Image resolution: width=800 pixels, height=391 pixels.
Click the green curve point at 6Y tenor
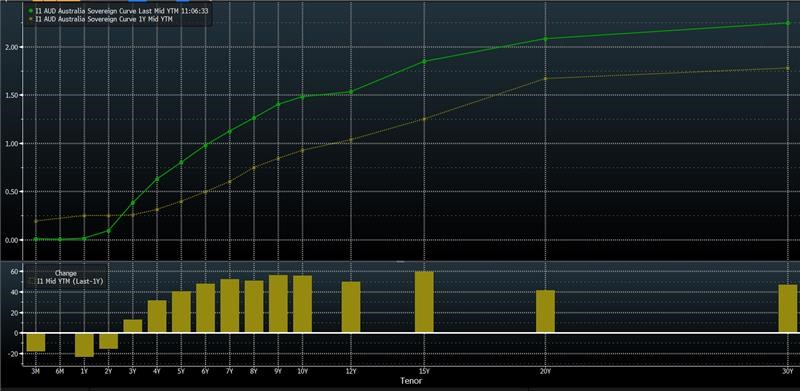tap(206, 145)
